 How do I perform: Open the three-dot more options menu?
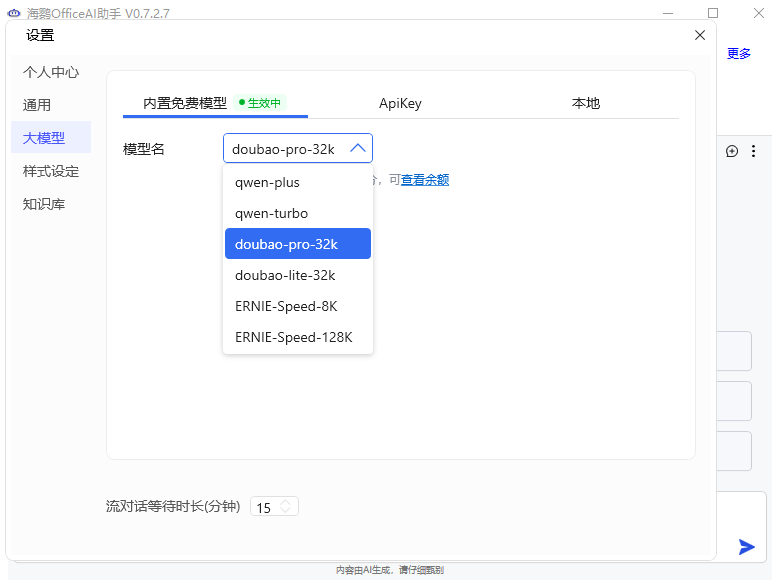[x=753, y=151]
